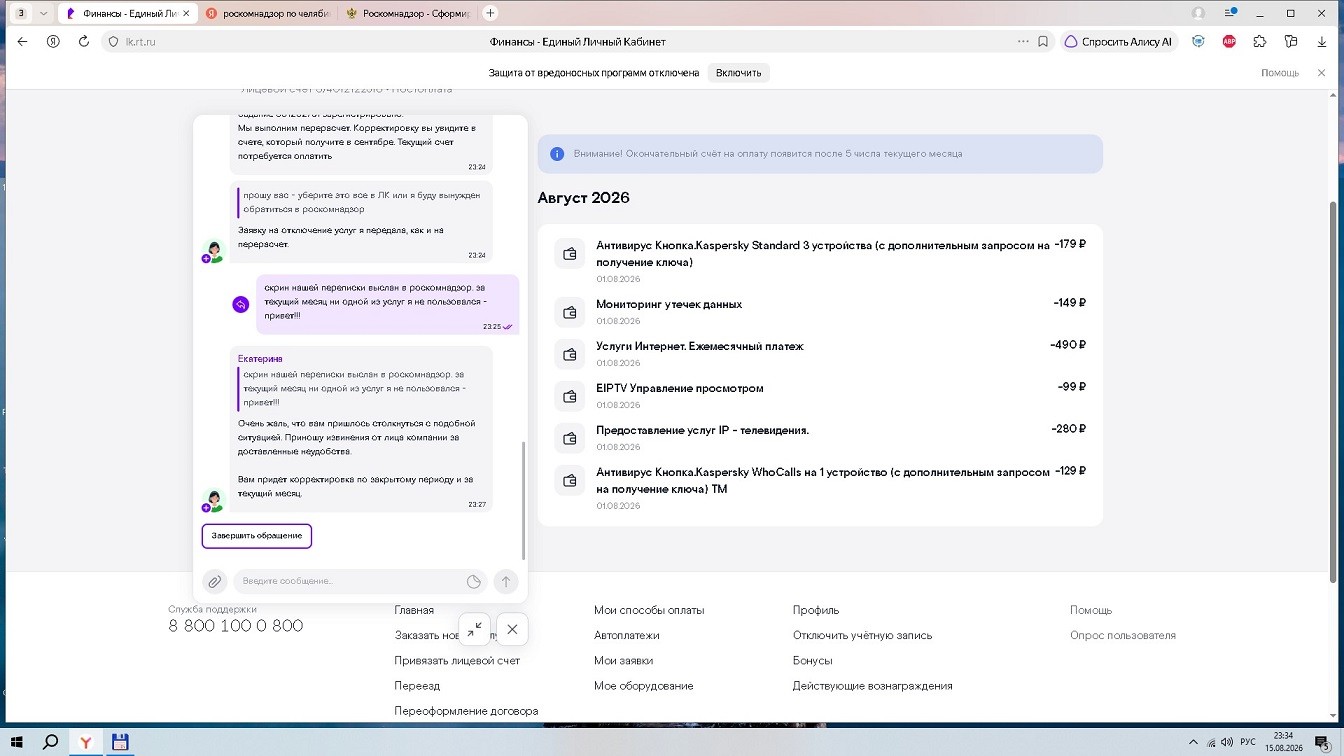Open Yandex home via the Я icon
The height and width of the screenshot is (756, 1344).
[54, 42]
